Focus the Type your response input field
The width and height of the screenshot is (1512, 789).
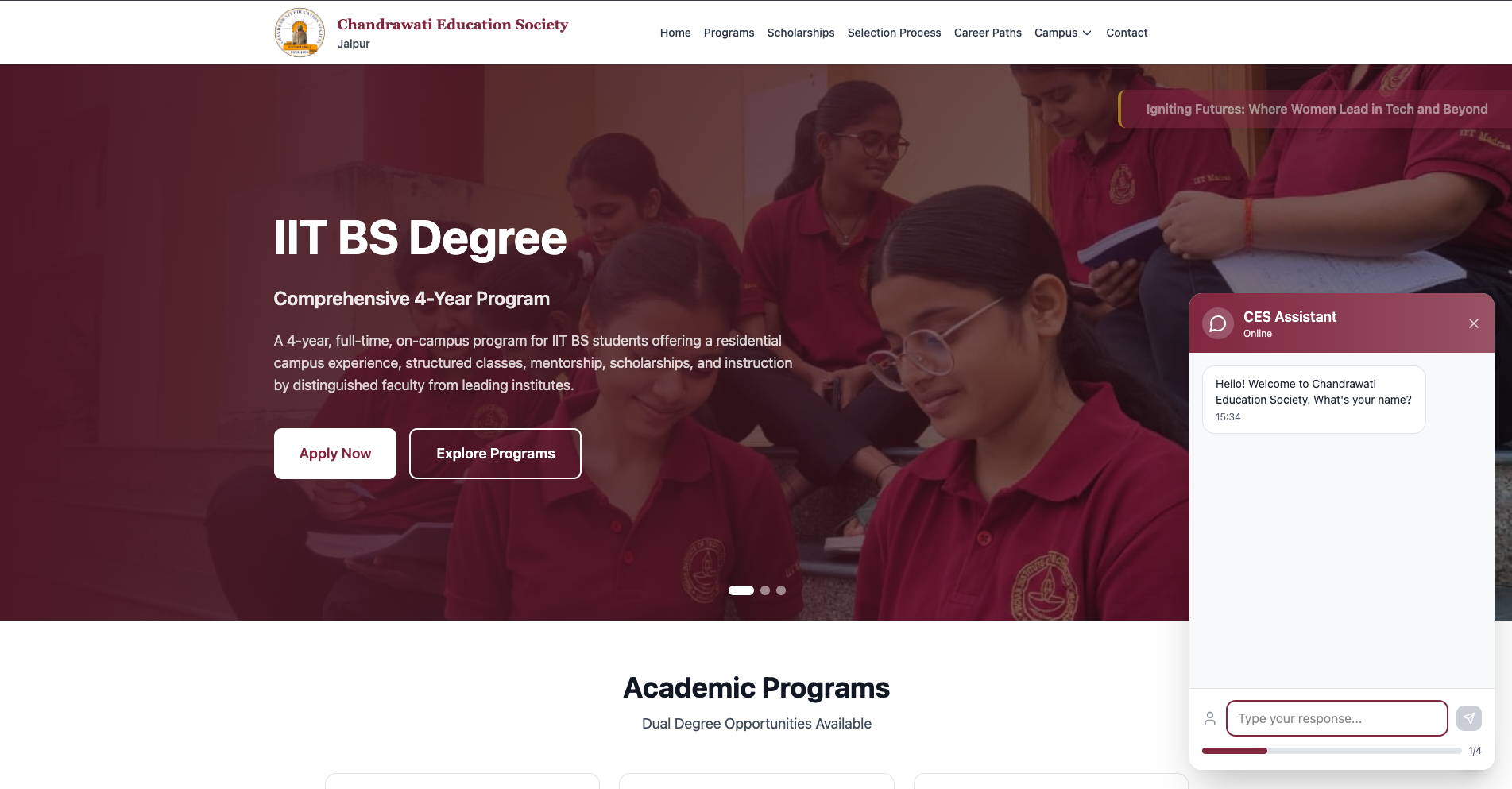[x=1337, y=718]
